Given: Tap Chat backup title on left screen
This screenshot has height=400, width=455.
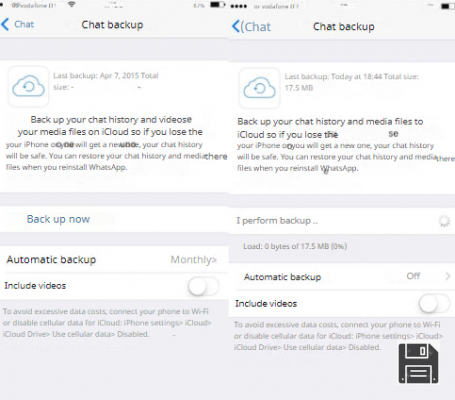Looking at the screenshot, I should pyautogui.click(x=112, y=25).
